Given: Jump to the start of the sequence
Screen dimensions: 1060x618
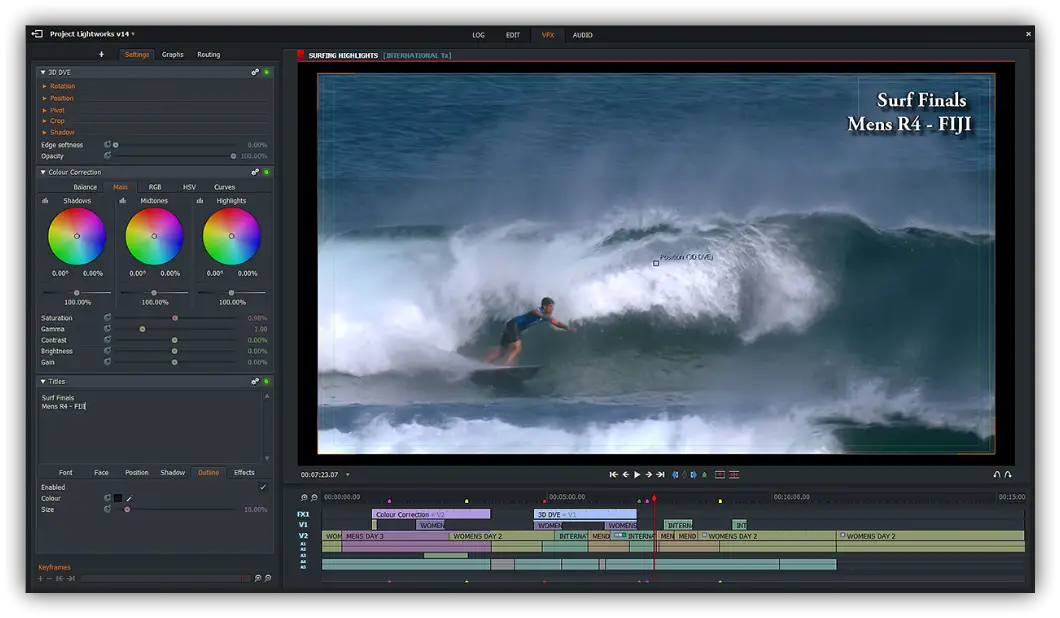Looking at the screenshot, I should tap(613, 475).
